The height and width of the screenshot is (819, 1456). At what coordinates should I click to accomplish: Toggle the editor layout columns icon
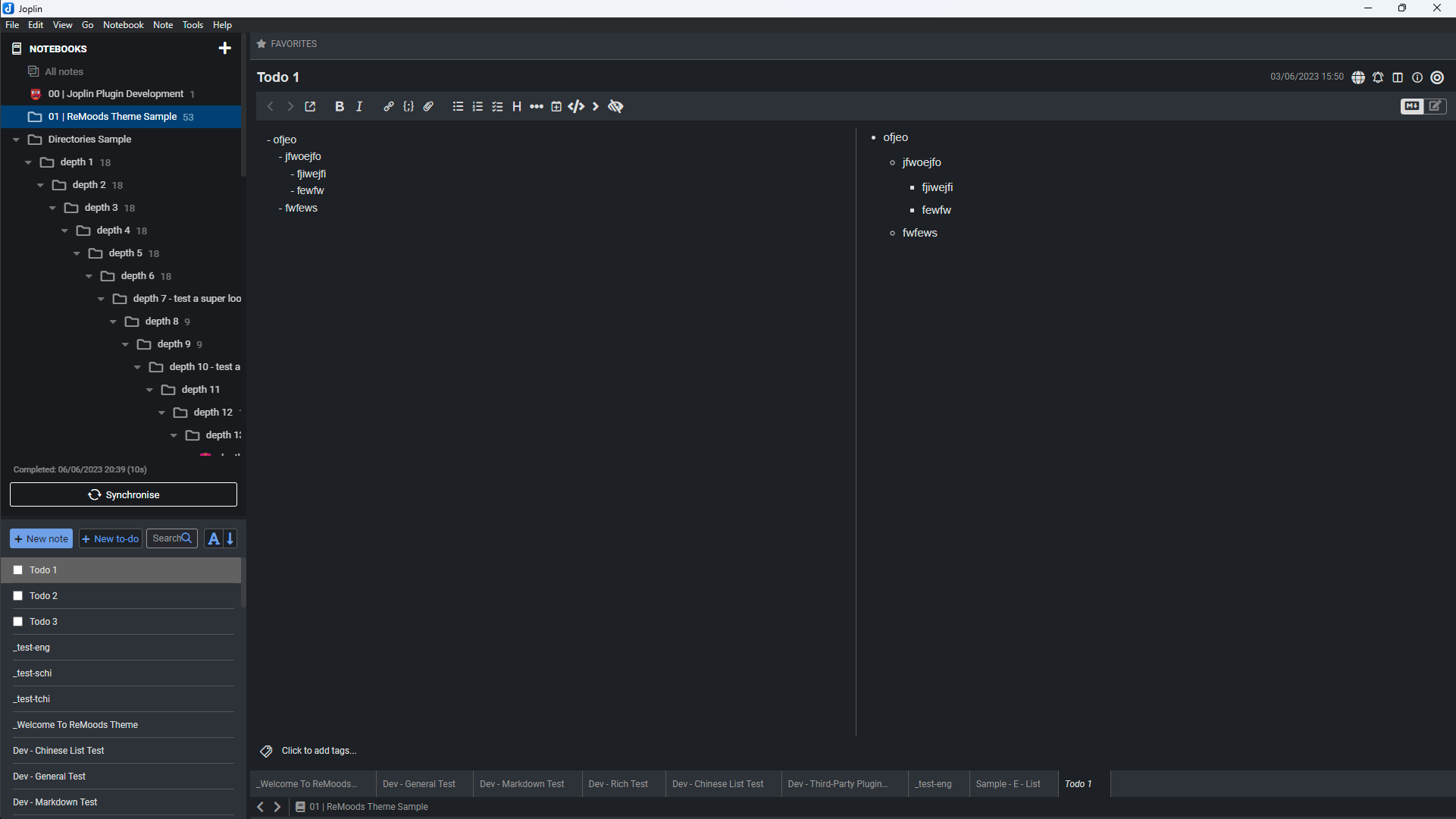click(1398, 77)
